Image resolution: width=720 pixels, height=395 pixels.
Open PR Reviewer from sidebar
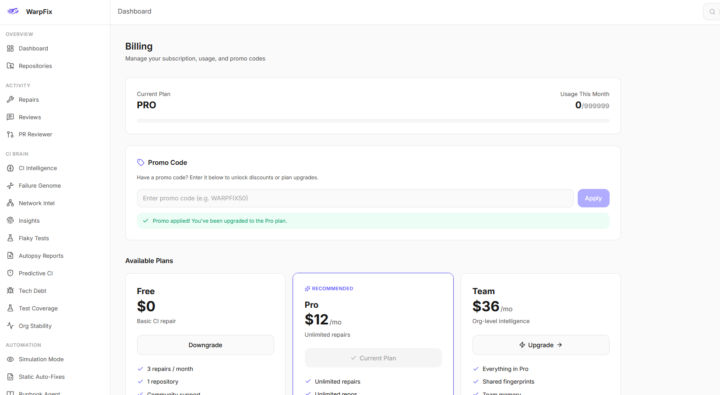(35, 134)
